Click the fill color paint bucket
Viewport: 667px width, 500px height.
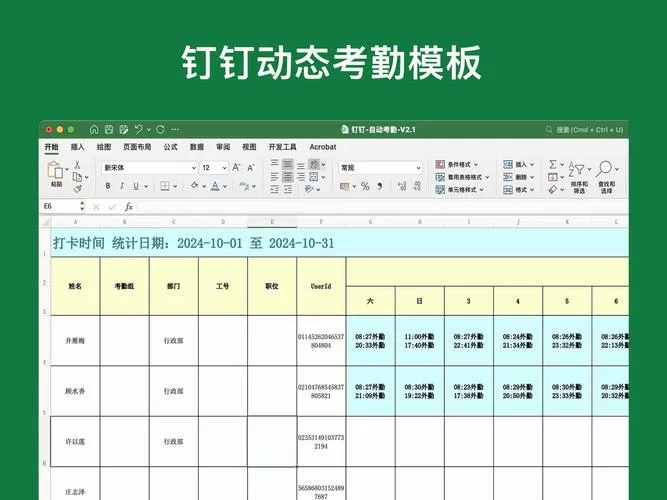click(194, 186)
